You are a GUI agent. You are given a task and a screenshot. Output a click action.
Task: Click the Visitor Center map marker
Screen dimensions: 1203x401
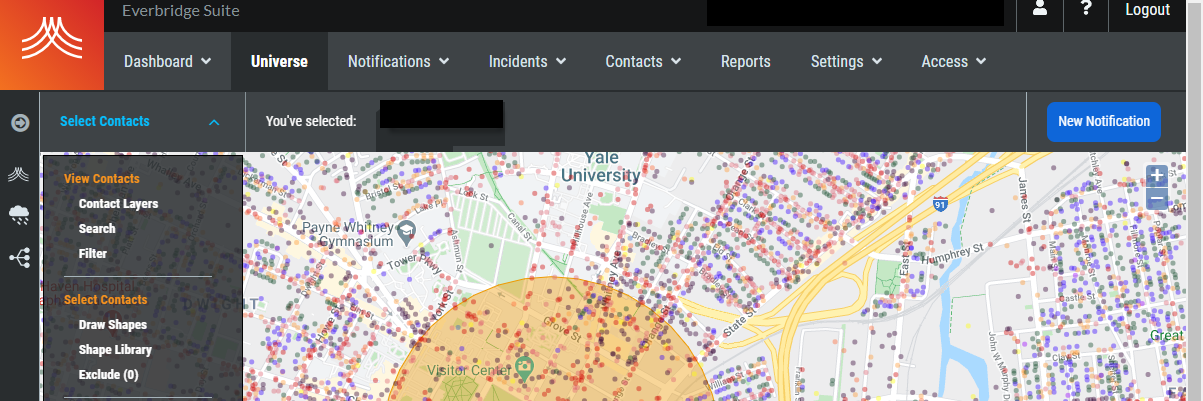click(523, 369)
